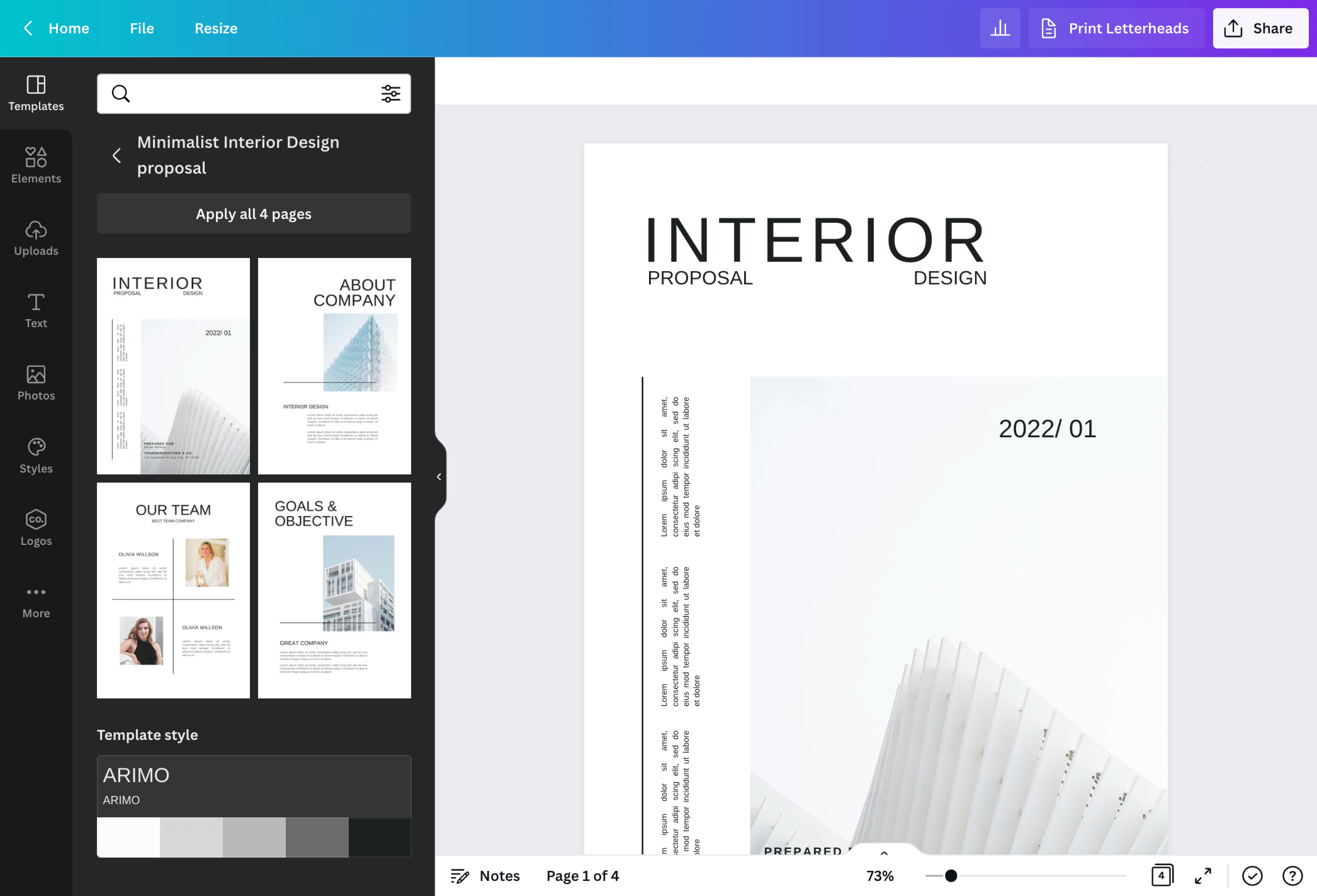Expand the page list chevron above footer

[884, 853]
